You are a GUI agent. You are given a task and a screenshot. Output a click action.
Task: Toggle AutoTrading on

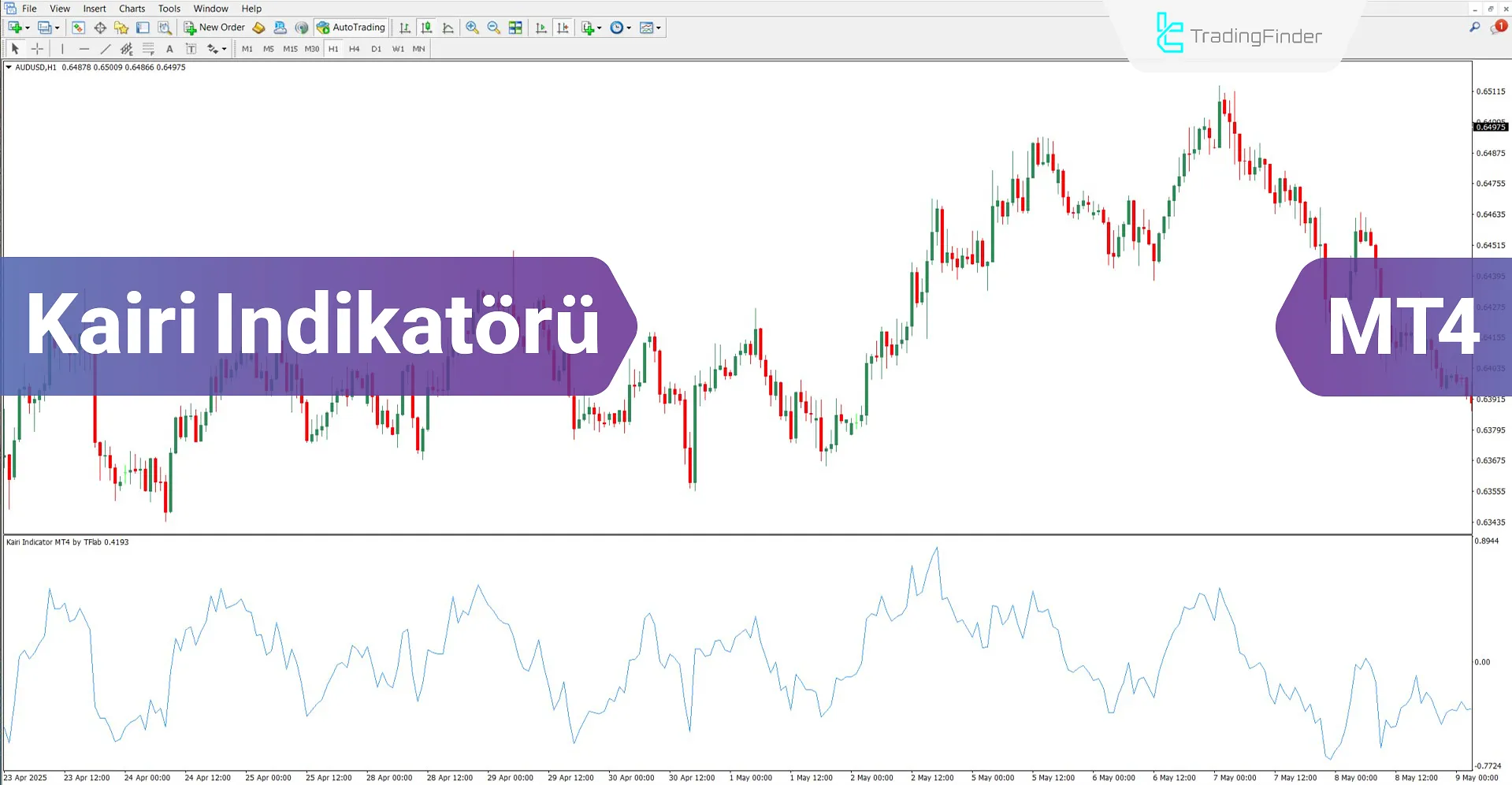pos(350,27)
